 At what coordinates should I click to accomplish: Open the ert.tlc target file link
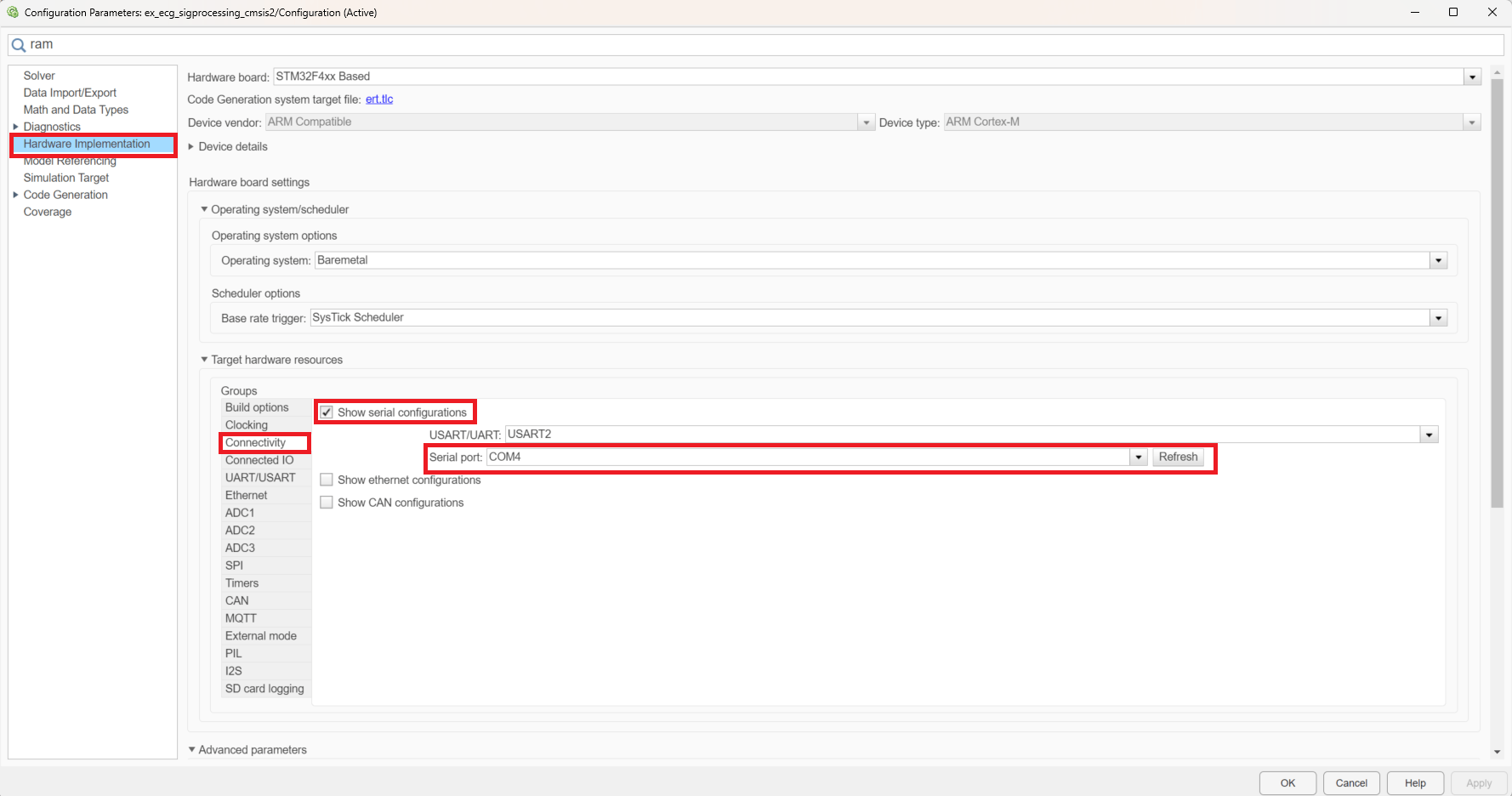379,99
